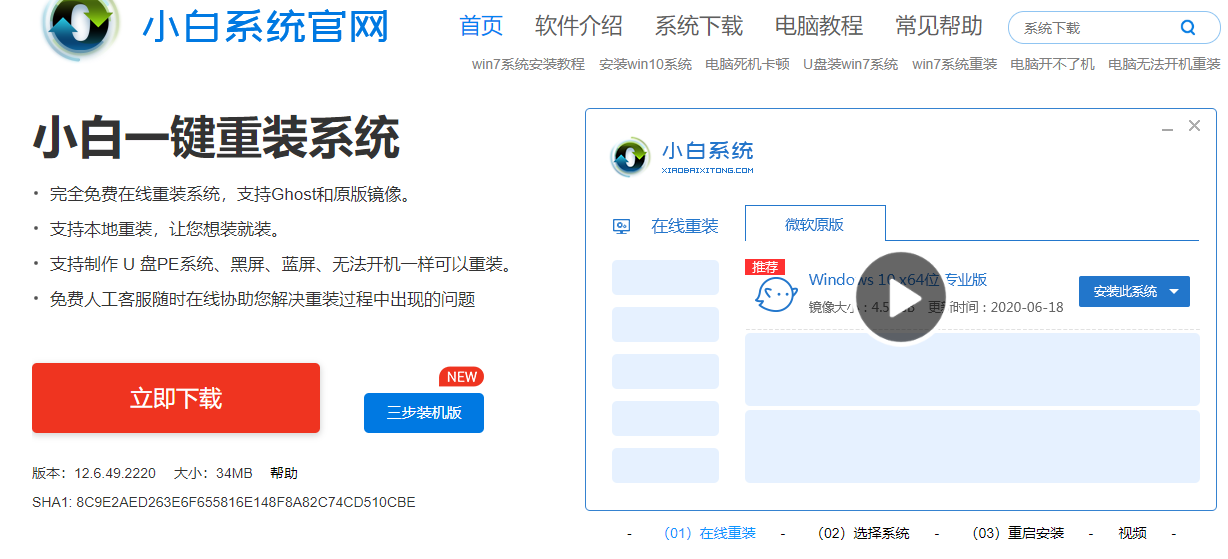Select the 视频 step link
1228x559 pixels.
pyautogui.click(x=1133, y=533)
